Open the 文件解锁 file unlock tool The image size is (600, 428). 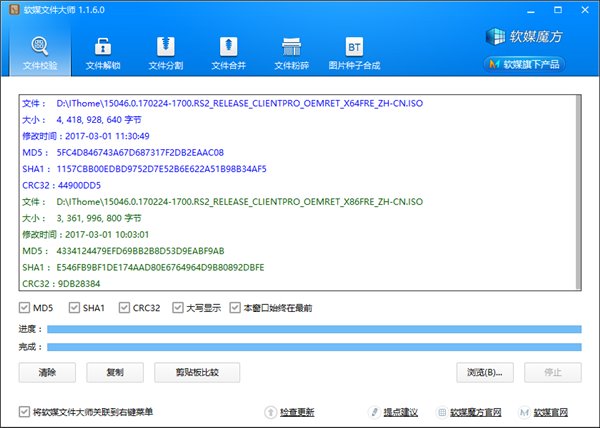pos(103,53)
